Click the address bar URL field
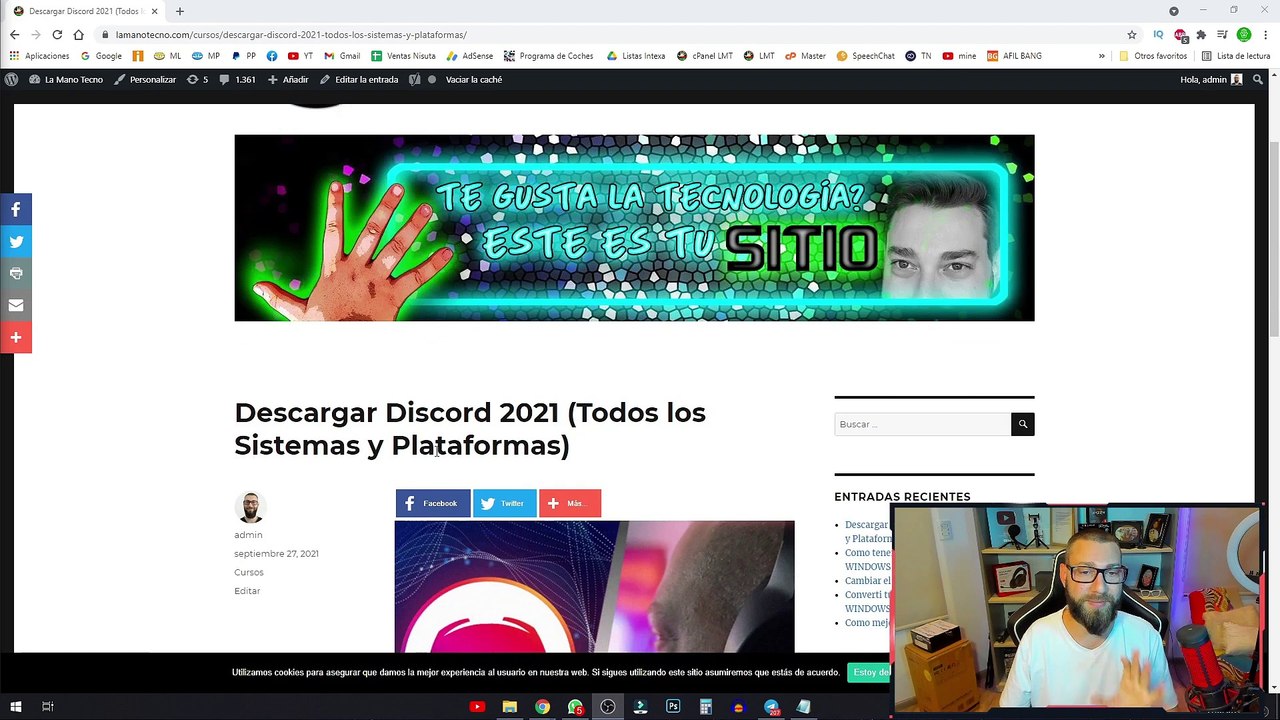Viewport: 1280px width, 720px height. (x=610, y=35)
